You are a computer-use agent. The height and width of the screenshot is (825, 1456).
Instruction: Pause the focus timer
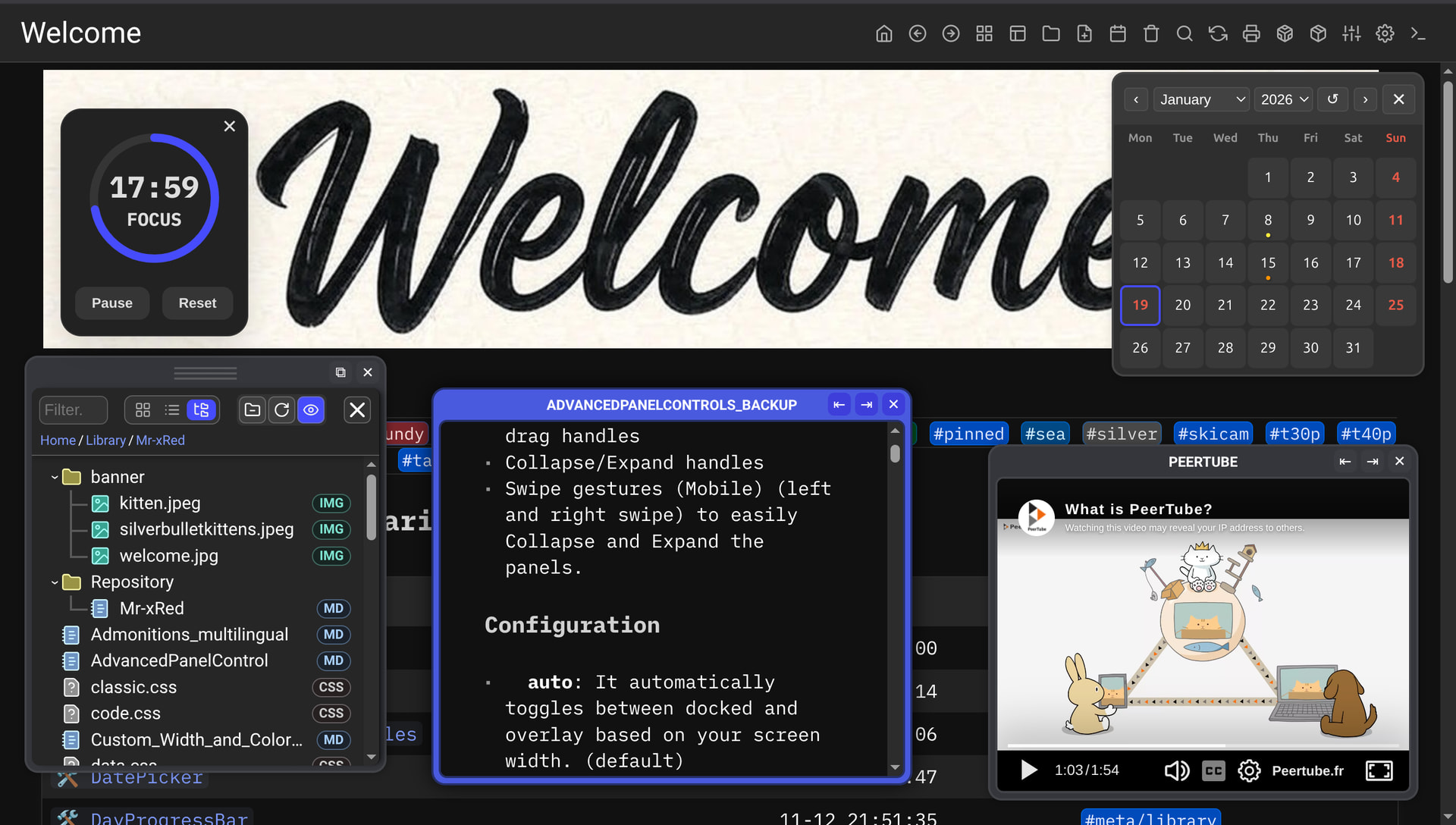[111, 303]
